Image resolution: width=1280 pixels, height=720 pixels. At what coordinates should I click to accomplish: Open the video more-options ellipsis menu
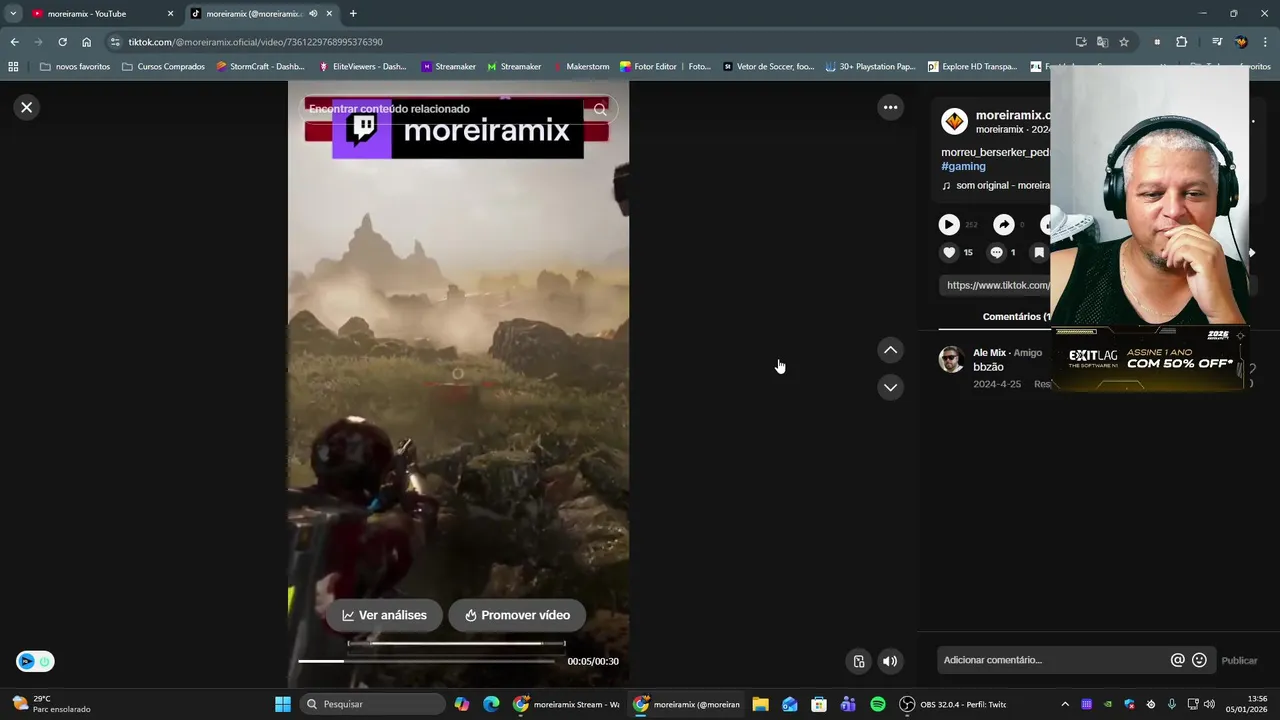point(890,107)
